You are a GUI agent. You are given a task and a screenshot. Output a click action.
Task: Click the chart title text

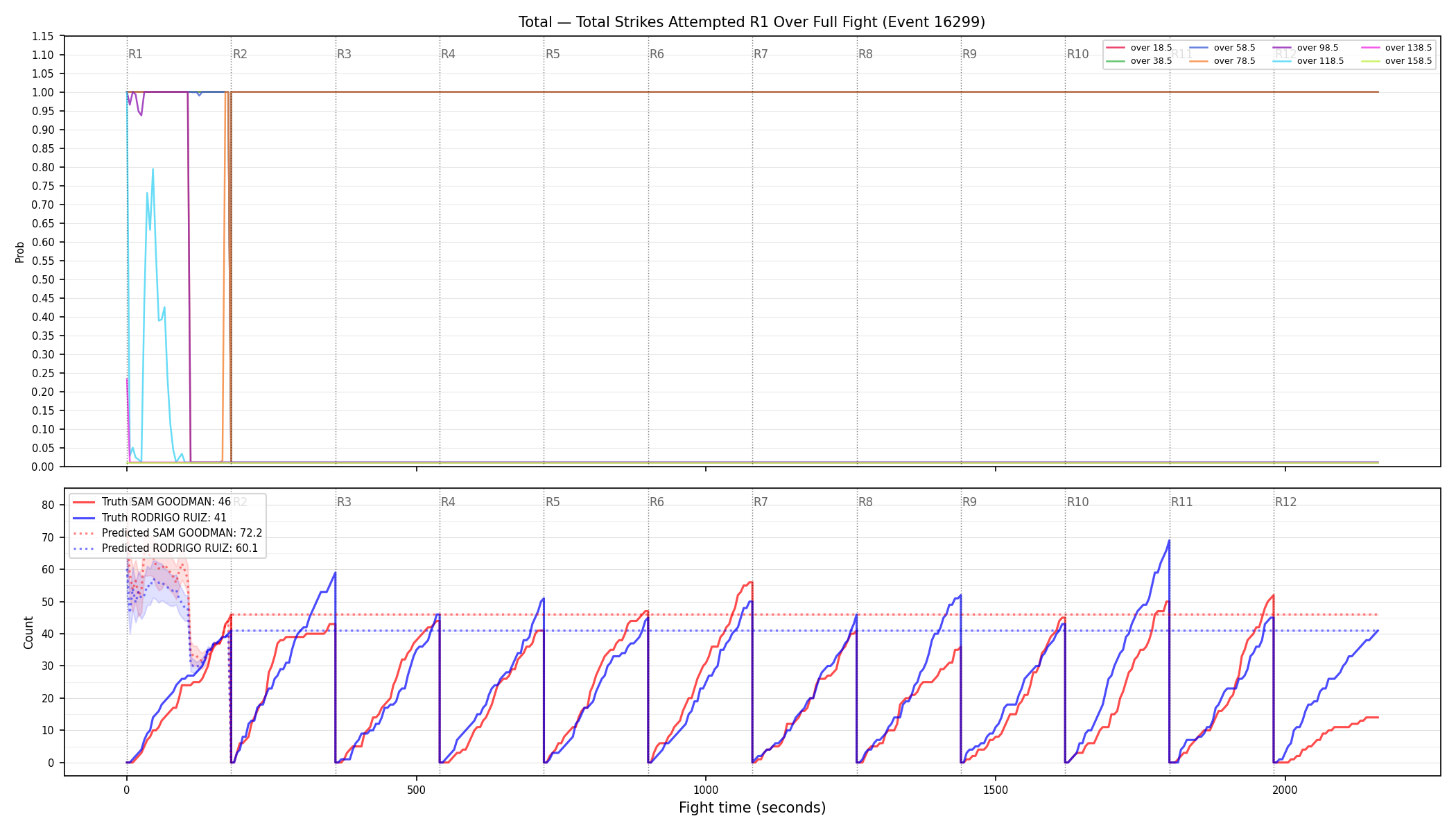[x=752, y=22]
